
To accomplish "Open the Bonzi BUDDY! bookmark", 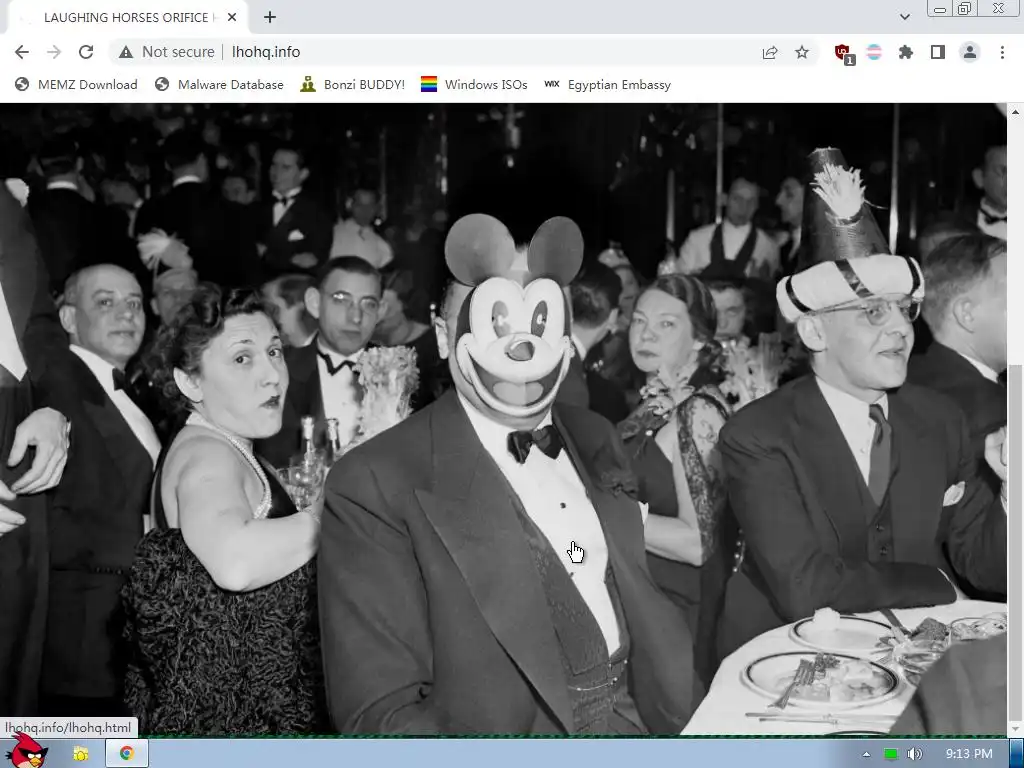I will (x=353, y=84).
